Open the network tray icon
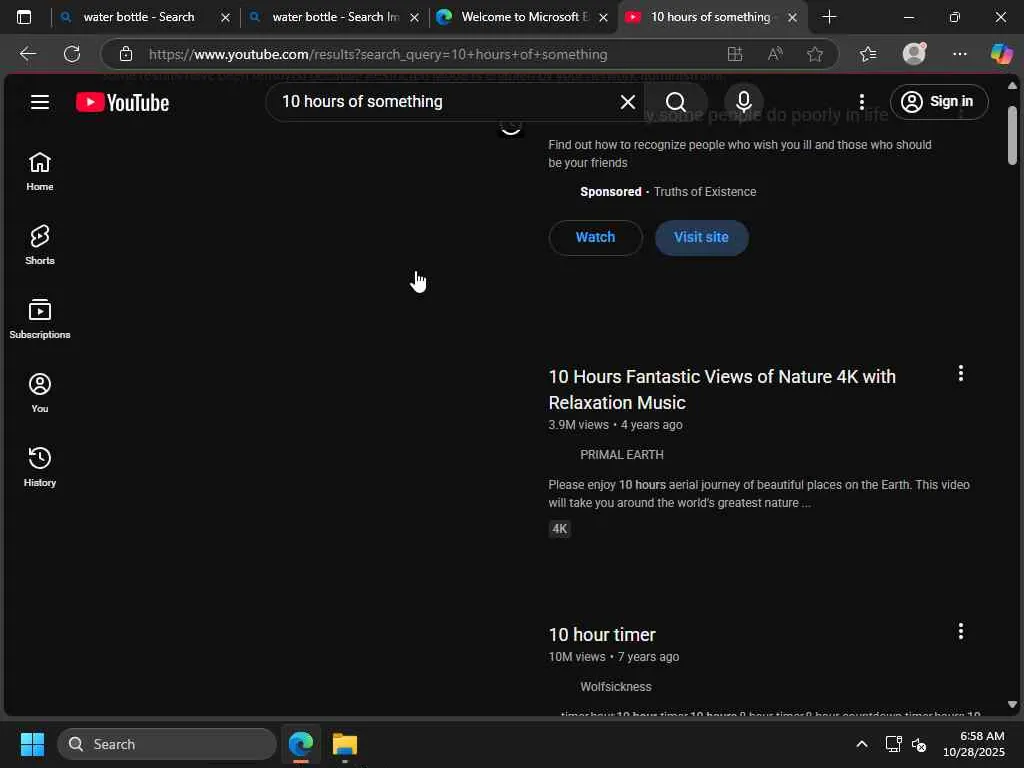The height and width of the screenshot is (768, 1024). click(893, 744)
